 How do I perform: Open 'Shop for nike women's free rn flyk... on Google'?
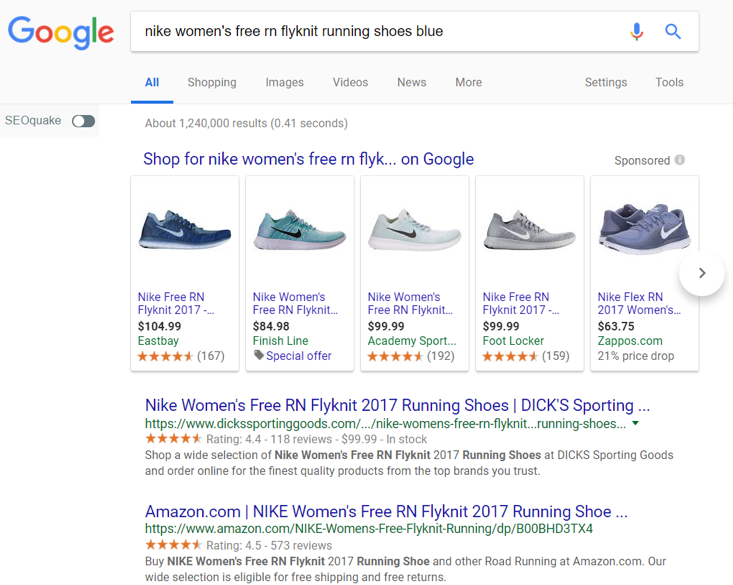pyautogui.click(x=308, y=159)
